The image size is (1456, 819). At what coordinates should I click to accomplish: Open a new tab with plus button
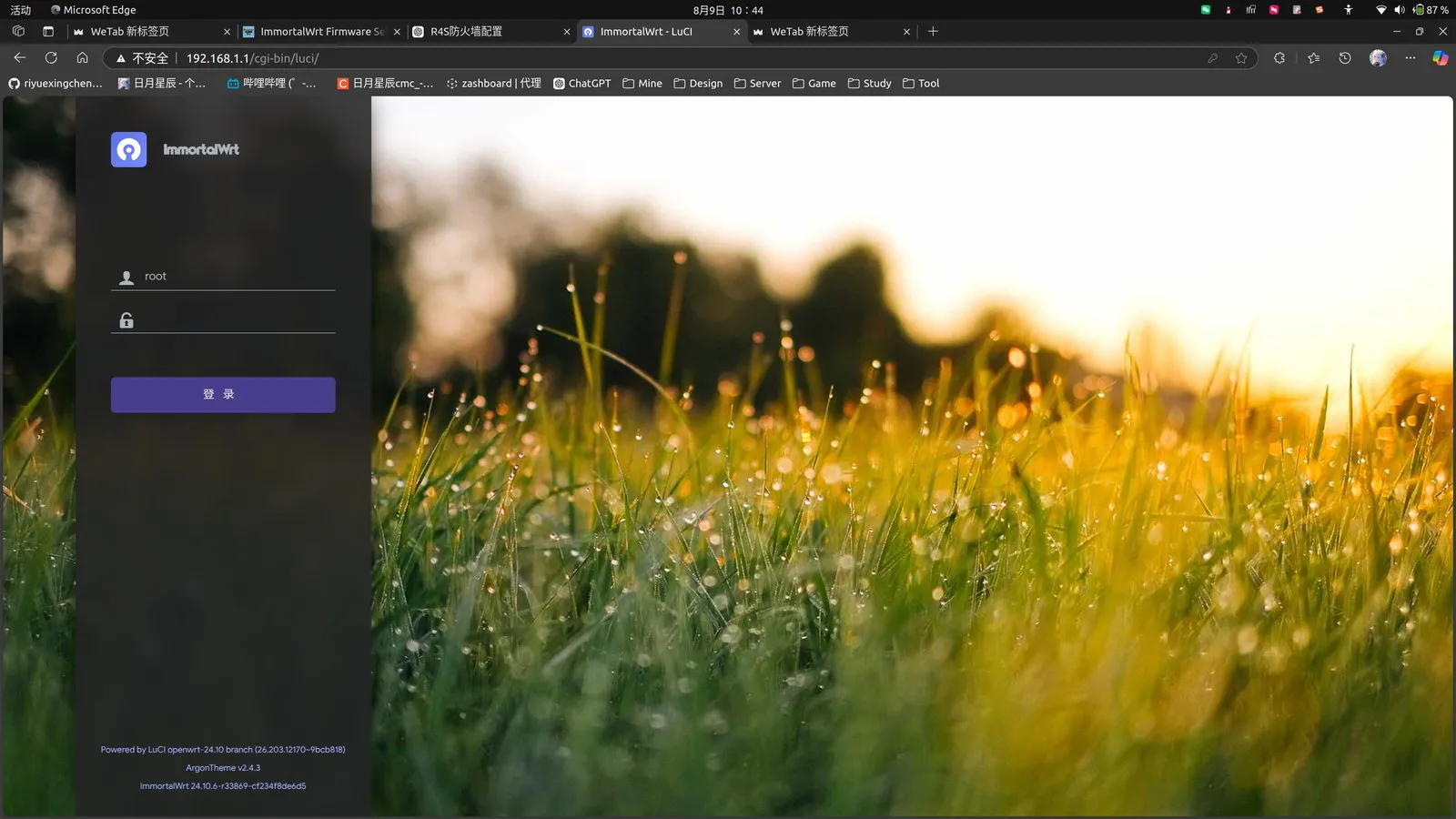pyautogui.click(x=933, y=32)
